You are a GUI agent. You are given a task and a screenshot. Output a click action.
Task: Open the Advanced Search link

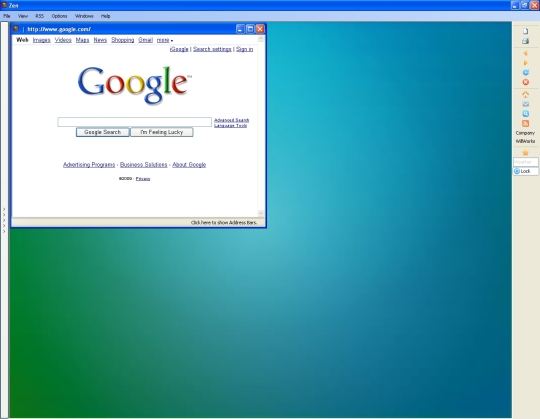point(231,120)
